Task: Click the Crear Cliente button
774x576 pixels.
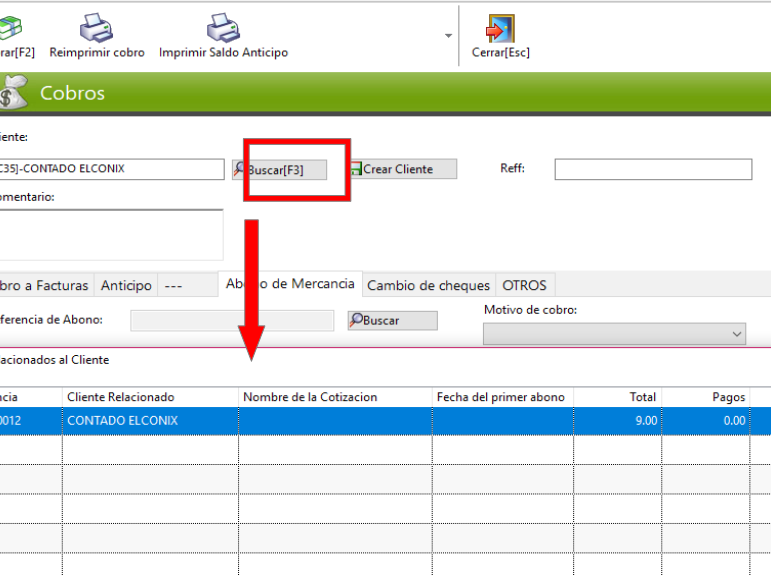Action: pos(403,169)
